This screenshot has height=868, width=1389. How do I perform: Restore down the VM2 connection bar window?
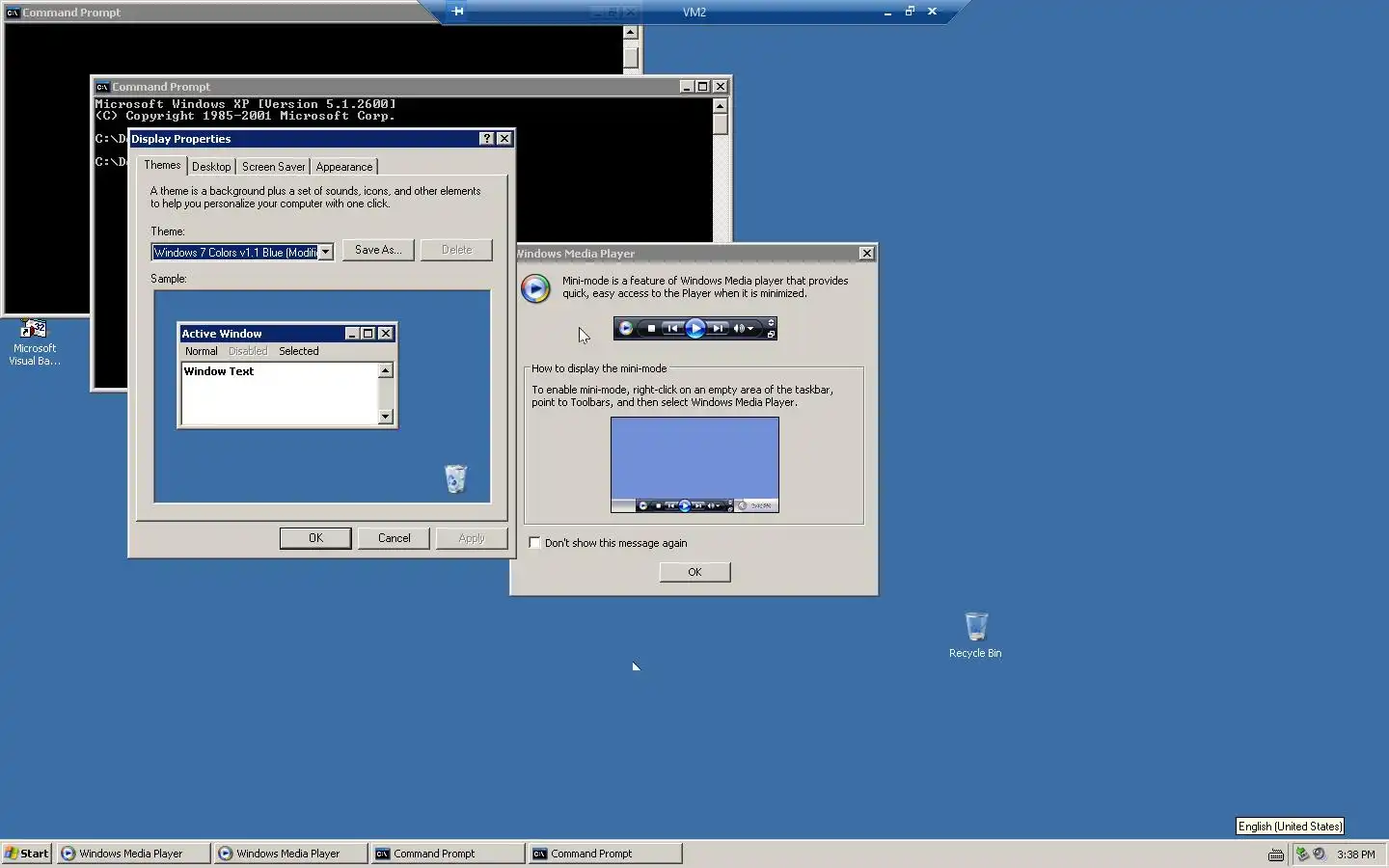[x=909, y=12]
